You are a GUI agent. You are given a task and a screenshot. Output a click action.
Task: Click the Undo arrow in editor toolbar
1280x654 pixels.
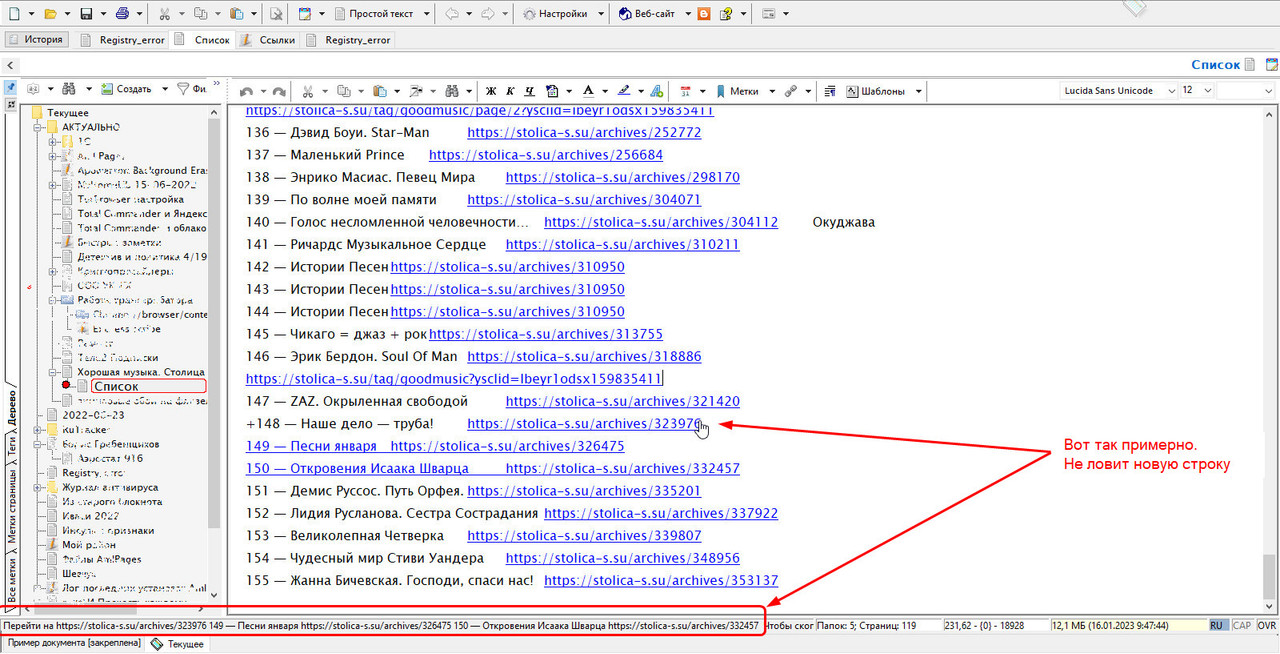[247, 91]
